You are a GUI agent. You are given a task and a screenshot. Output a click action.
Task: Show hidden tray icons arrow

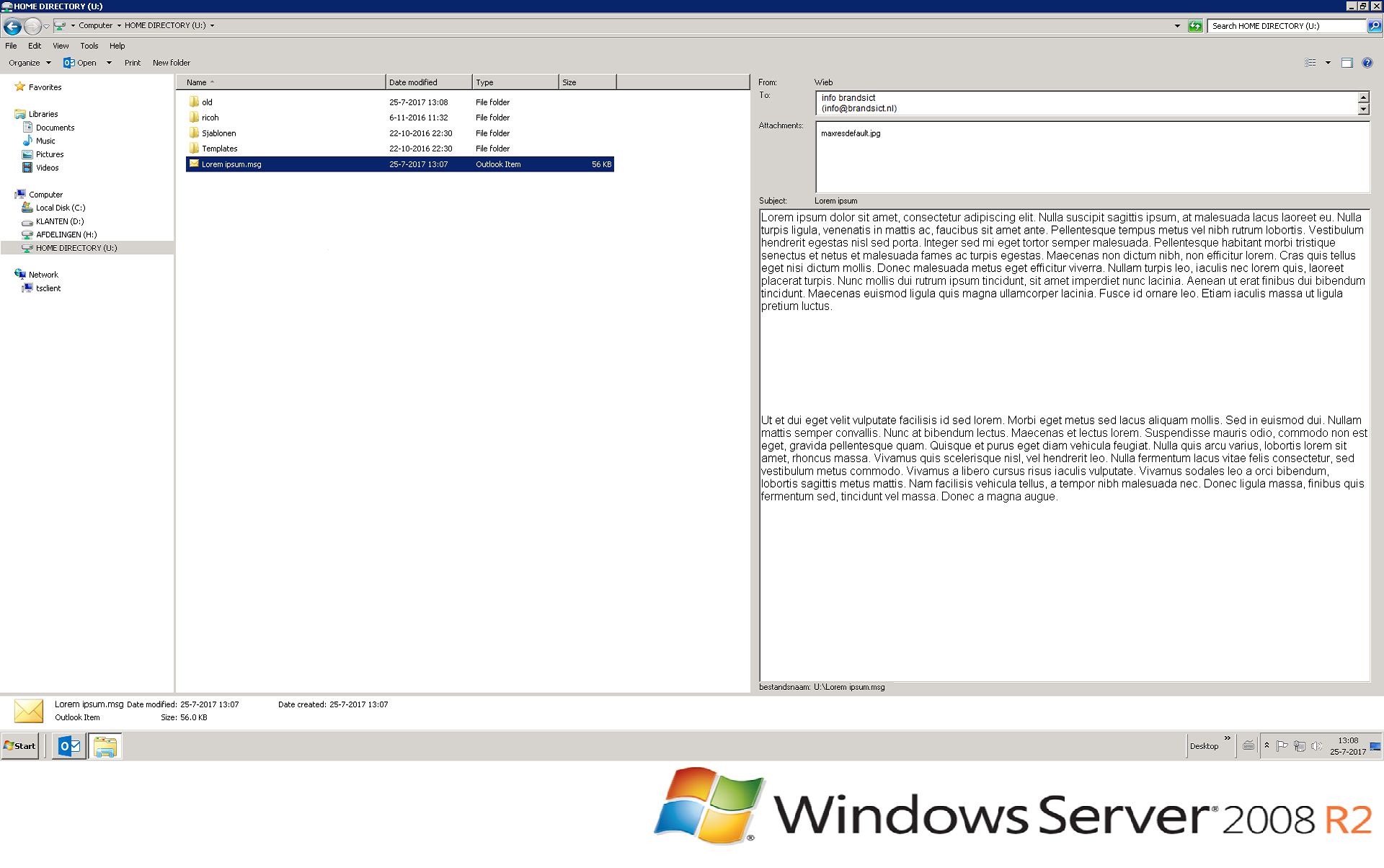[1267, 745]
